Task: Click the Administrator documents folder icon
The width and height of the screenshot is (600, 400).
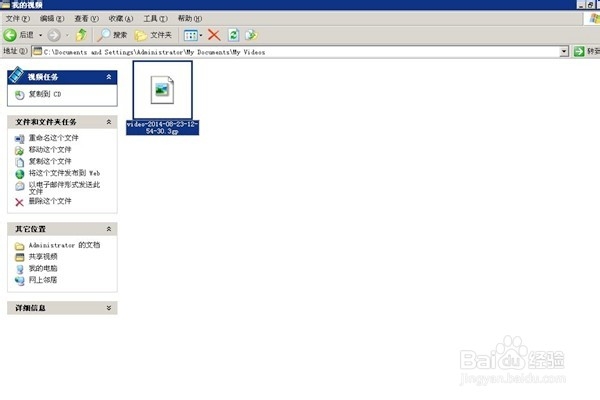Action: 20,246
